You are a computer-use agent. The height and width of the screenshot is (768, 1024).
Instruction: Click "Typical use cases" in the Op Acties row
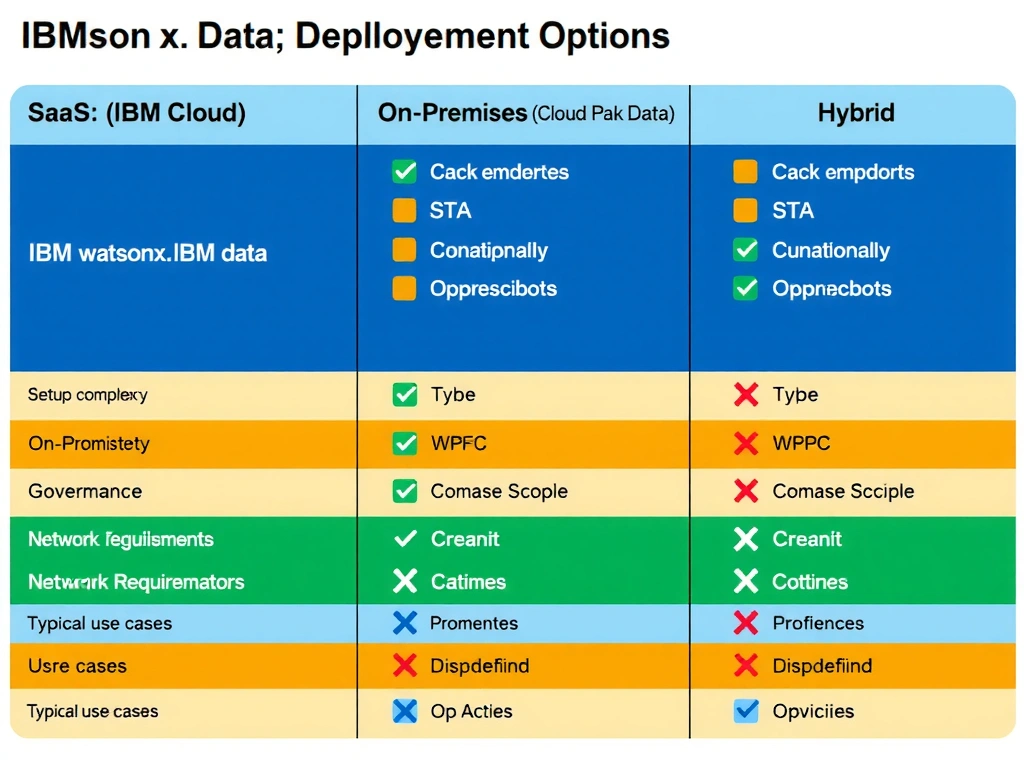point(92,711)
